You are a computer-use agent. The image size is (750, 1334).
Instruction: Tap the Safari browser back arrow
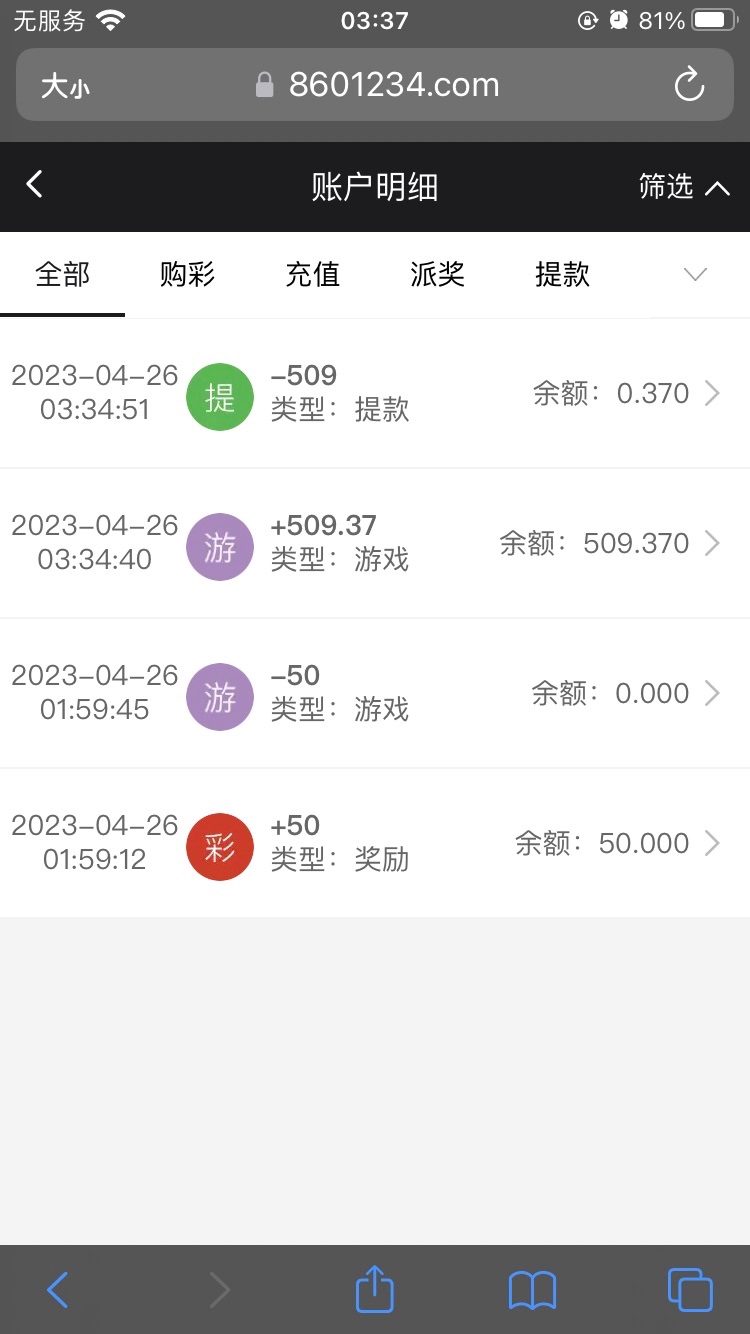pyautogui.click(x=58, y=1290)
